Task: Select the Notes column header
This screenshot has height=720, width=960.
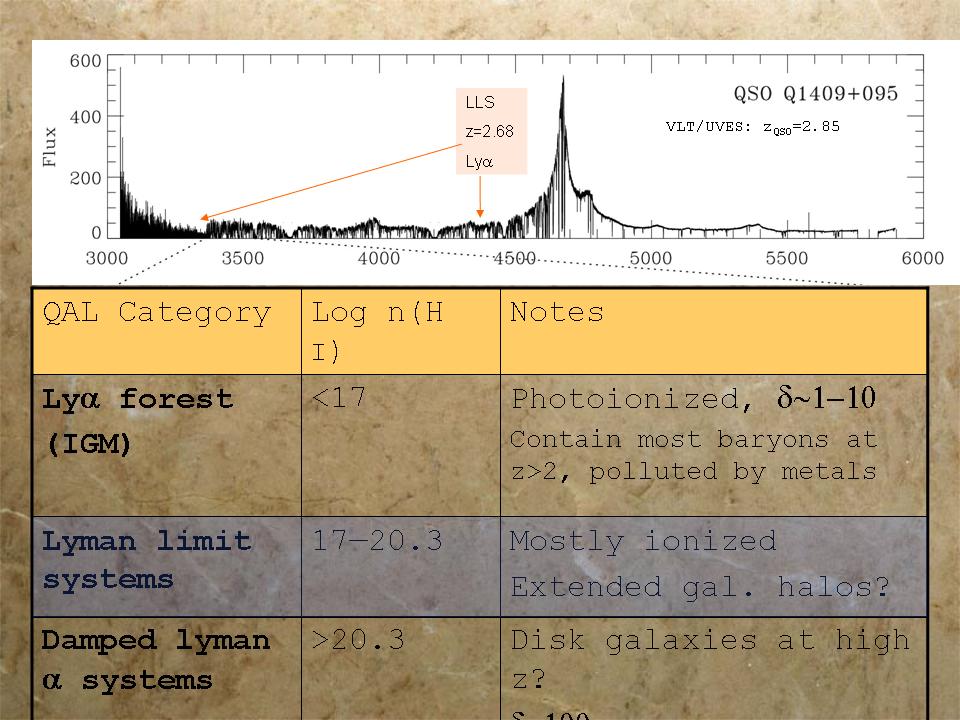Action: [557, 313]
